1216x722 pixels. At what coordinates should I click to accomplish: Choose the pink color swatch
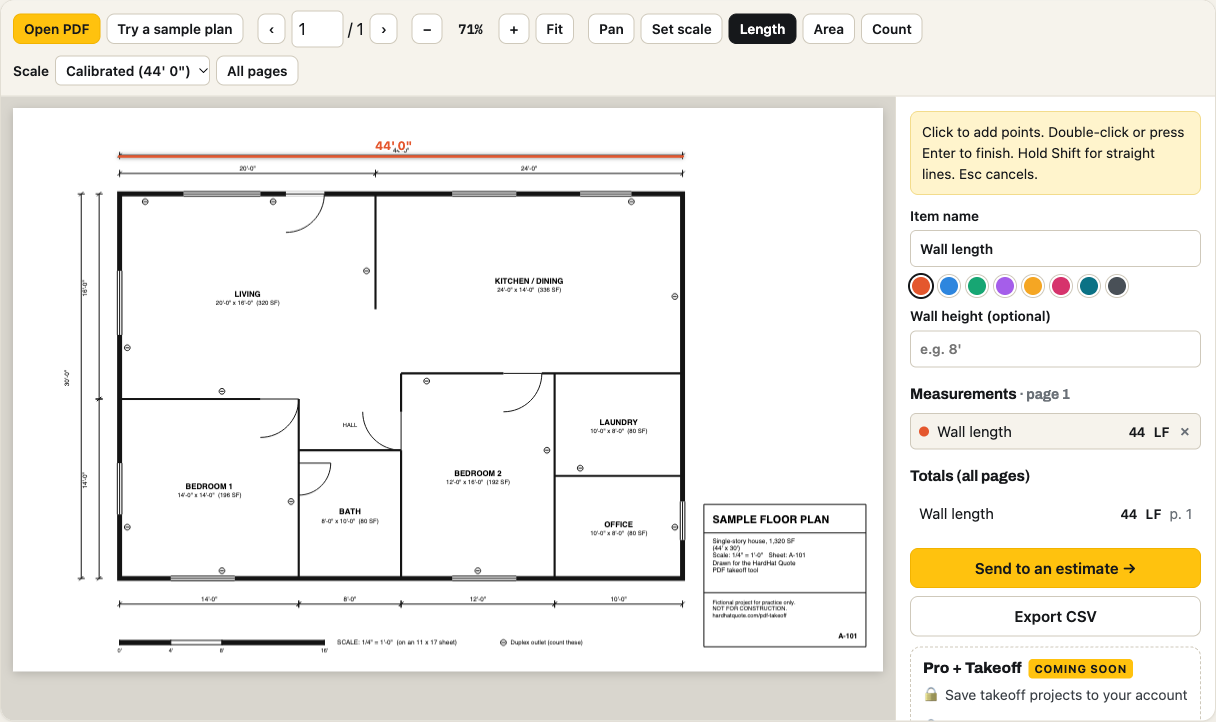1062,286
